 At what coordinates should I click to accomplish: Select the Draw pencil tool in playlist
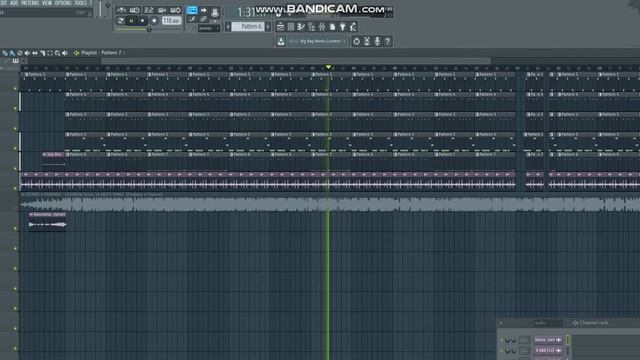[x=4, y=53]
